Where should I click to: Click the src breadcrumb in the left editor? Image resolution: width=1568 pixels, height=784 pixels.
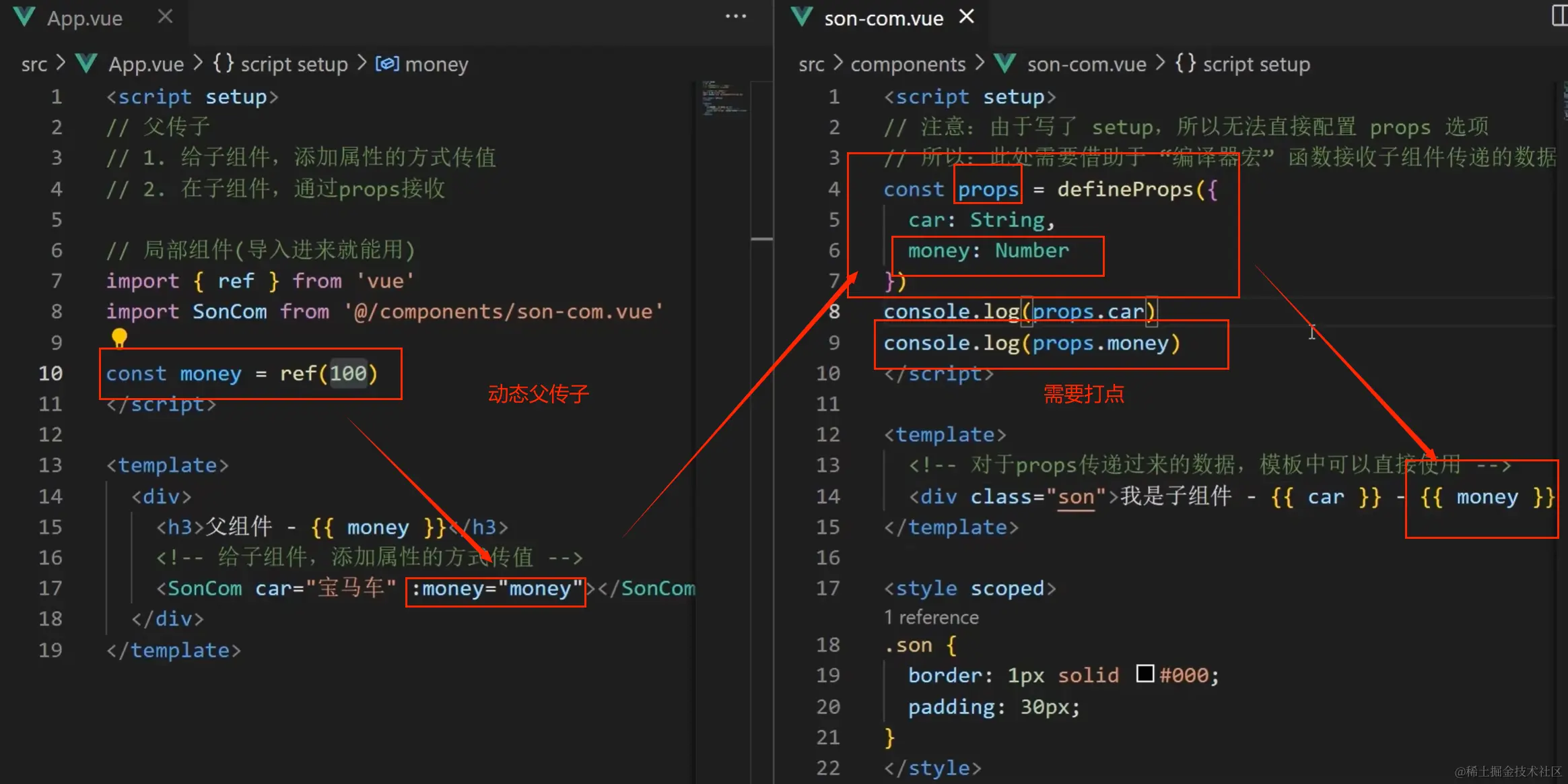coord(34,64)
